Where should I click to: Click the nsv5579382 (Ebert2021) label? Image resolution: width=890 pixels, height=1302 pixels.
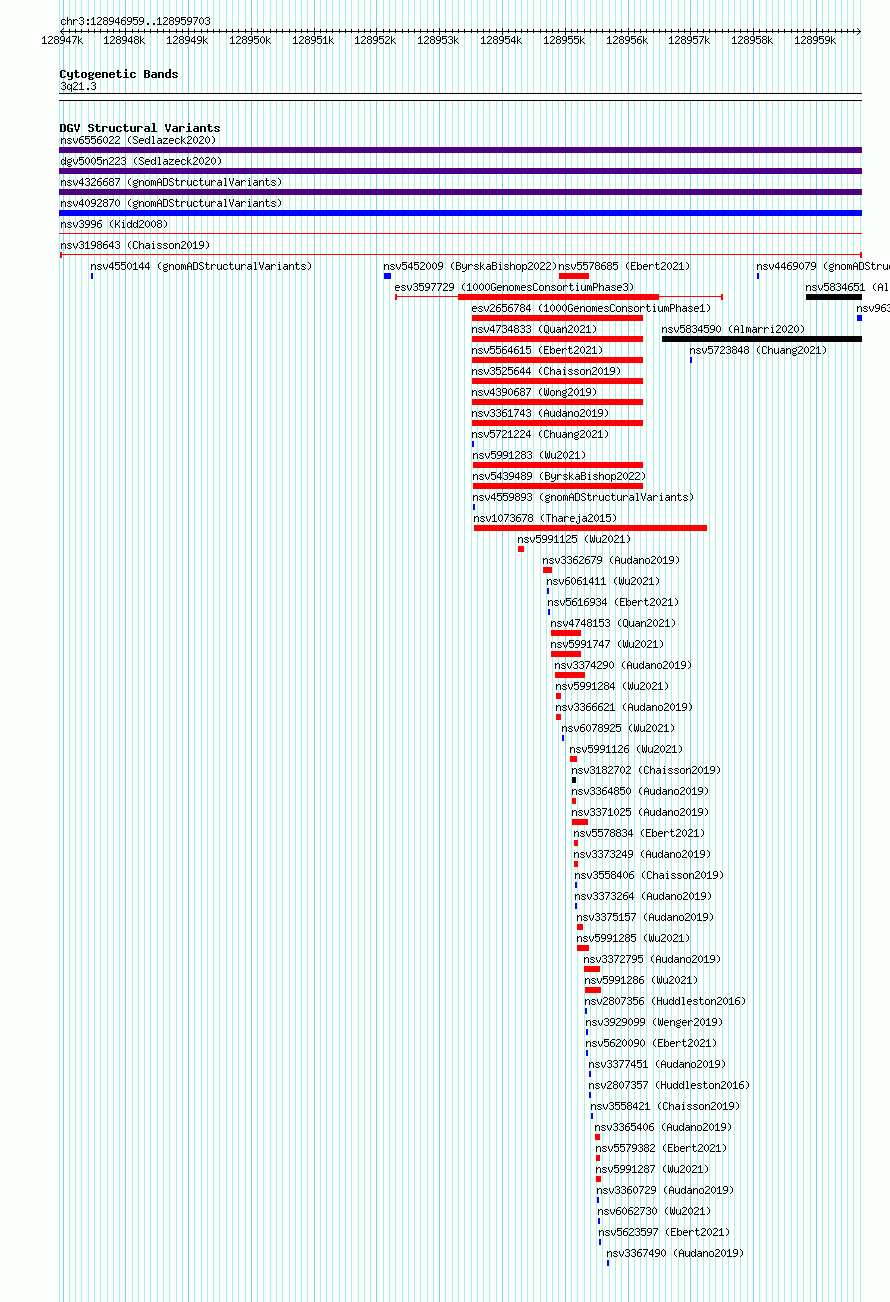click(x=662, y=1148)
